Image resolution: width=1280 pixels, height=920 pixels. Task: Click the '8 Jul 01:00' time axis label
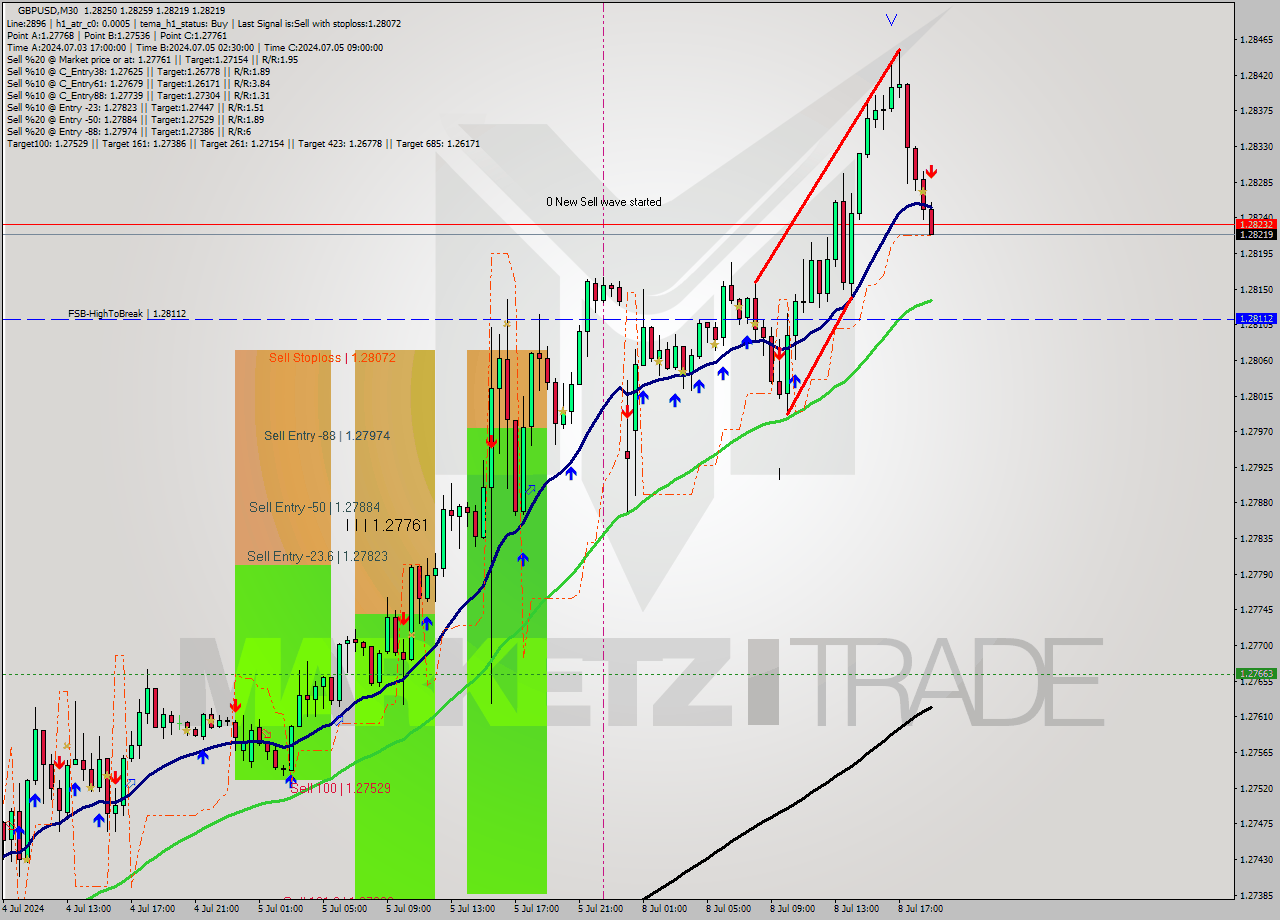pos(664,909)
